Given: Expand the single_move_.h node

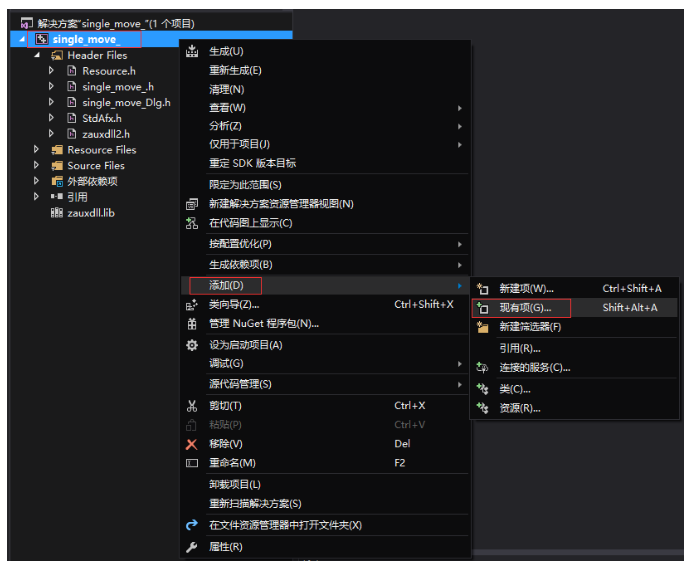Looking at the screenshot, I should [51, 86].
